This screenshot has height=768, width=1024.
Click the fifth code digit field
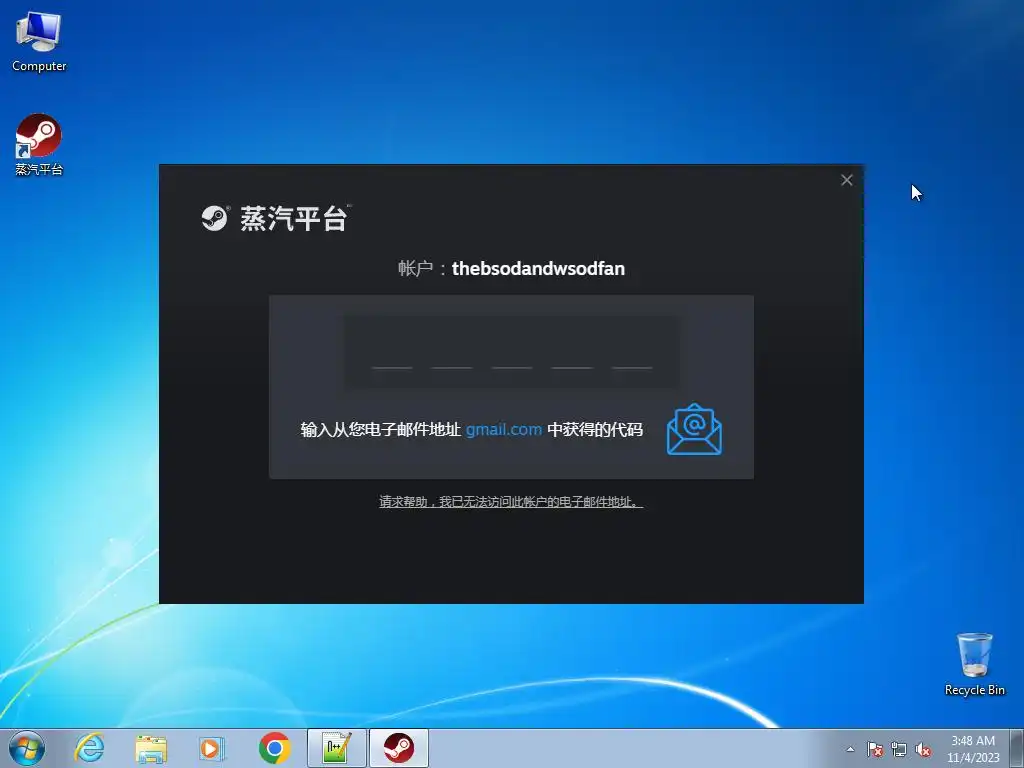coord(632,353)
